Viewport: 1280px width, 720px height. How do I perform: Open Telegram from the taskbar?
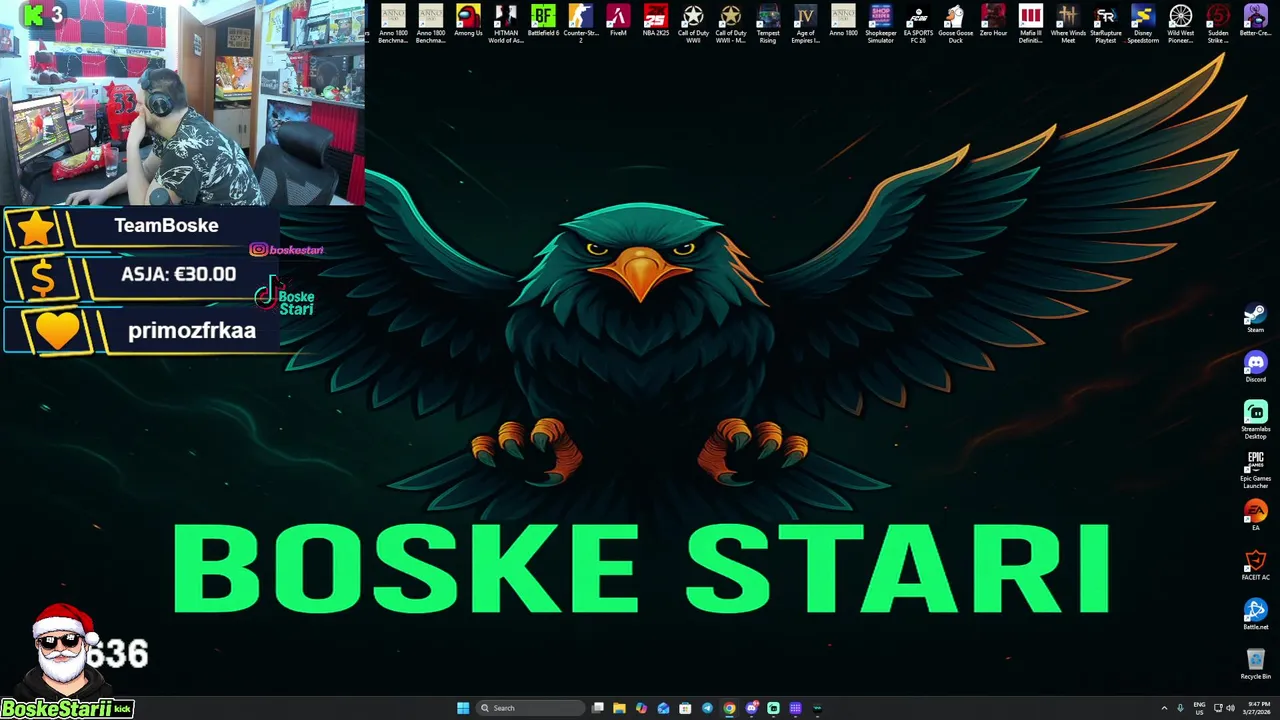click(707, 708)
